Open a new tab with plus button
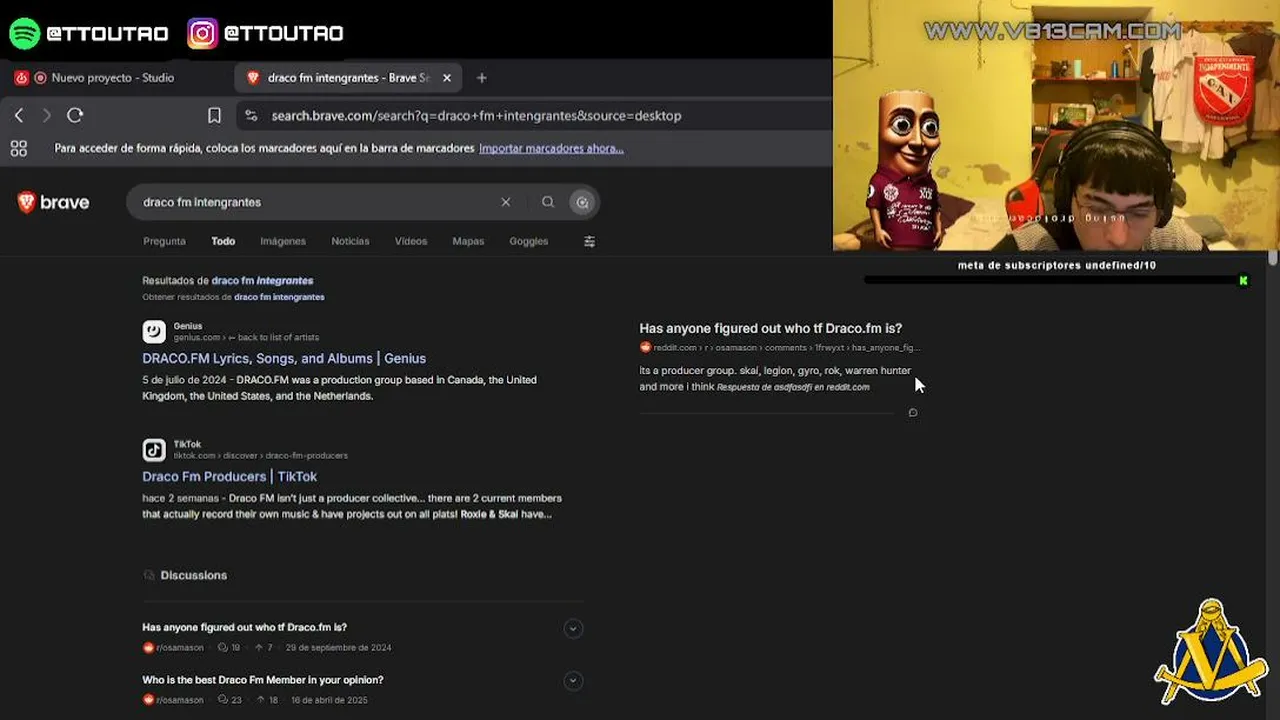The image size is (1280, 720). point(482,78)
